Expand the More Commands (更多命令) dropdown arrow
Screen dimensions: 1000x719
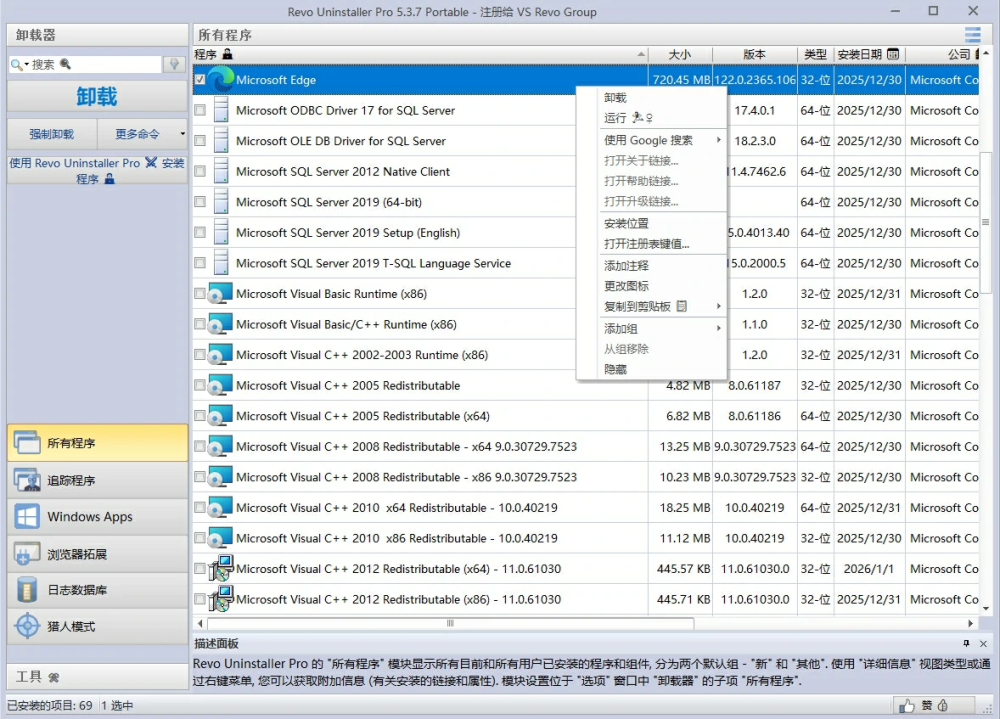coord(182,134)
